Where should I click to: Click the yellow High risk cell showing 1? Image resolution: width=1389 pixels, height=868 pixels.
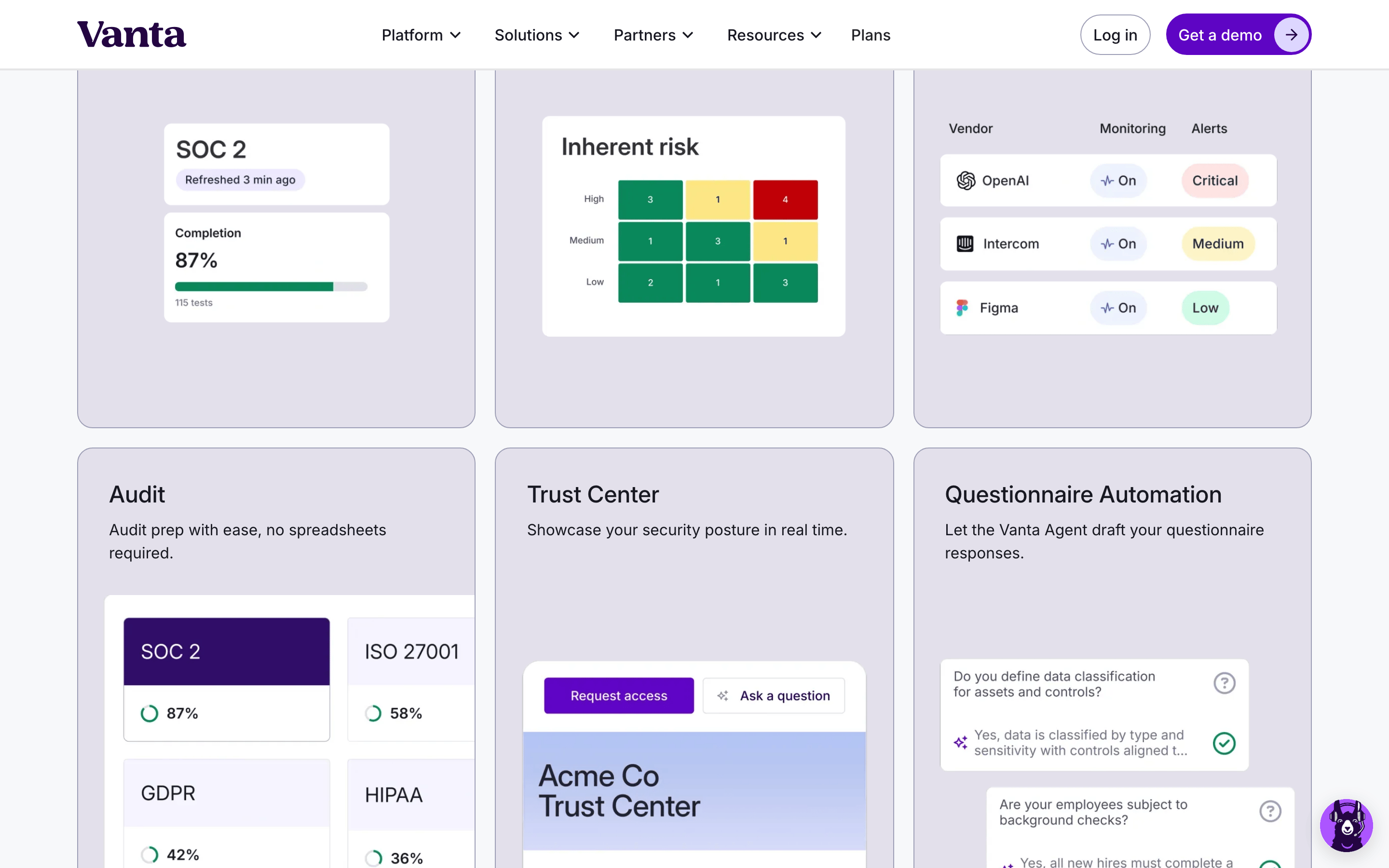point(718,200)
